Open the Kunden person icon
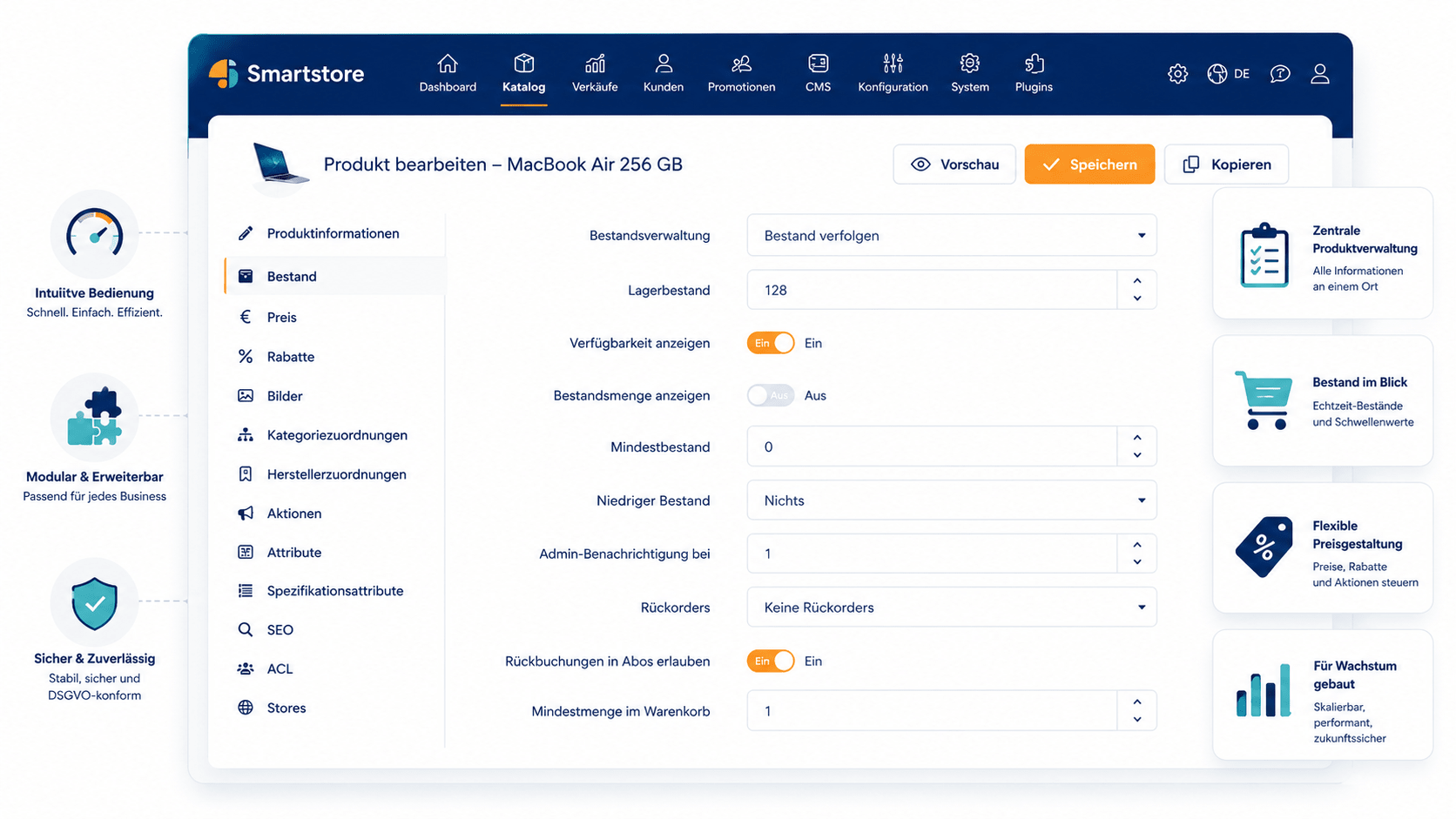1456x819 pixels. 664,64
